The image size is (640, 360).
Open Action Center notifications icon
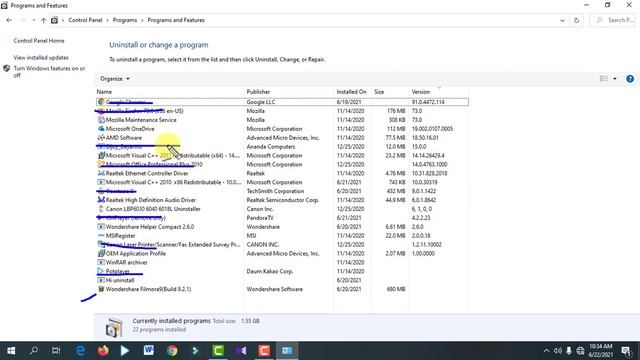[x=626, y=351]
